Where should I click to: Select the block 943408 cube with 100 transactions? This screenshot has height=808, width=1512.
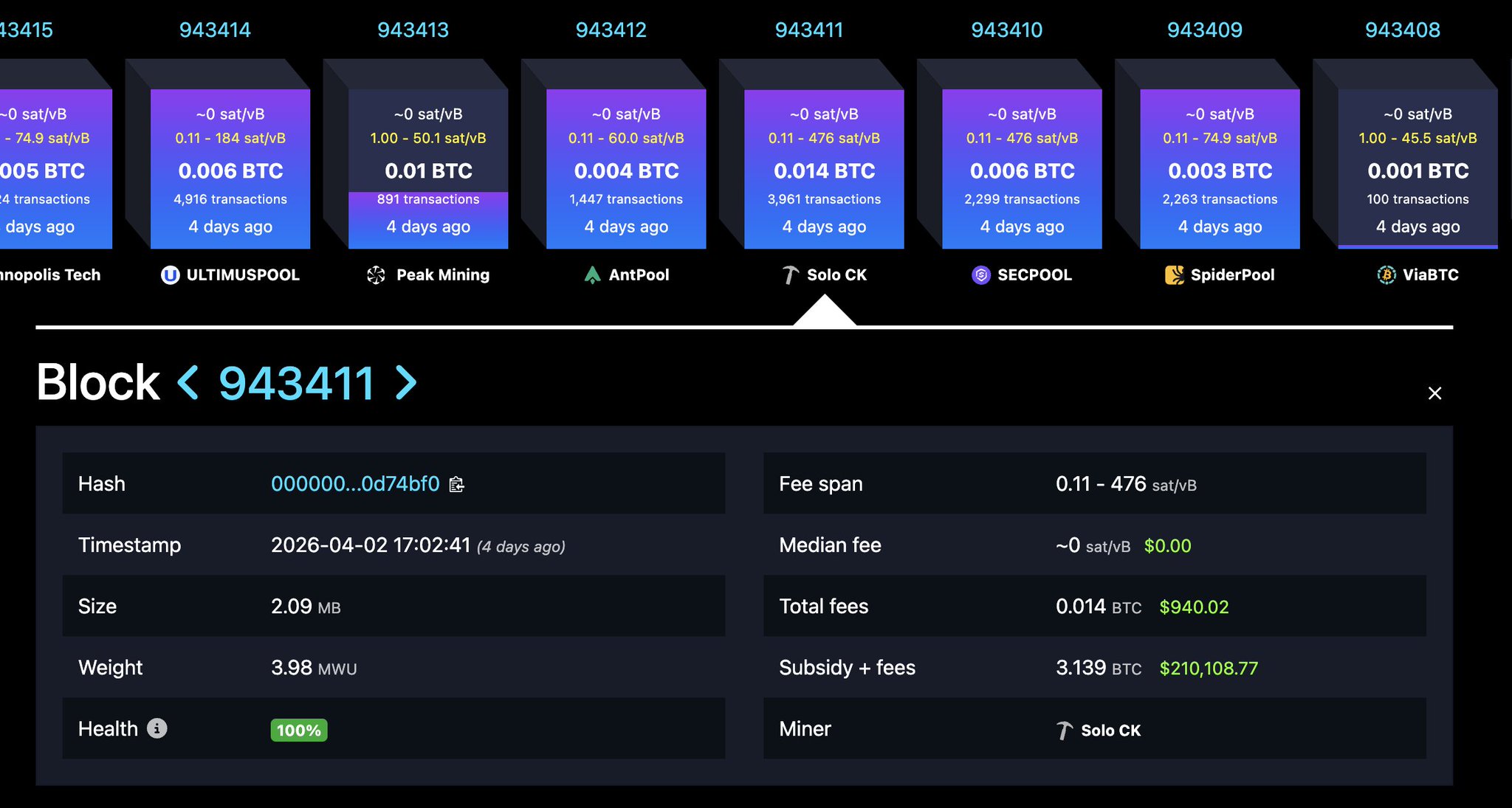[x=1417, y=170]
